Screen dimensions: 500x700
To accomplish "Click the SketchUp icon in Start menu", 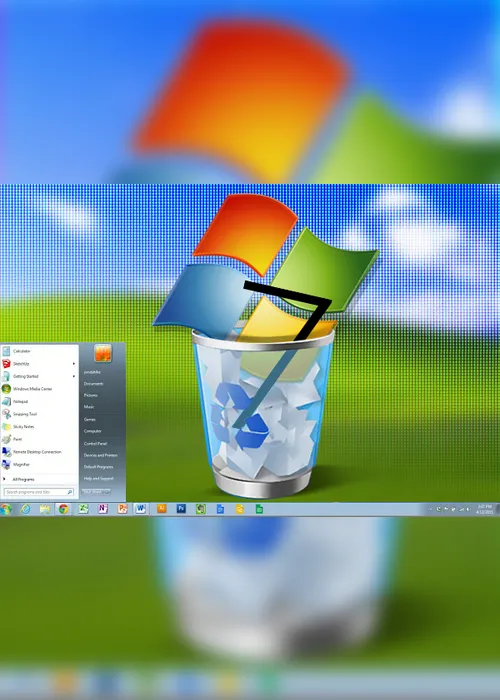I will 6,363.
